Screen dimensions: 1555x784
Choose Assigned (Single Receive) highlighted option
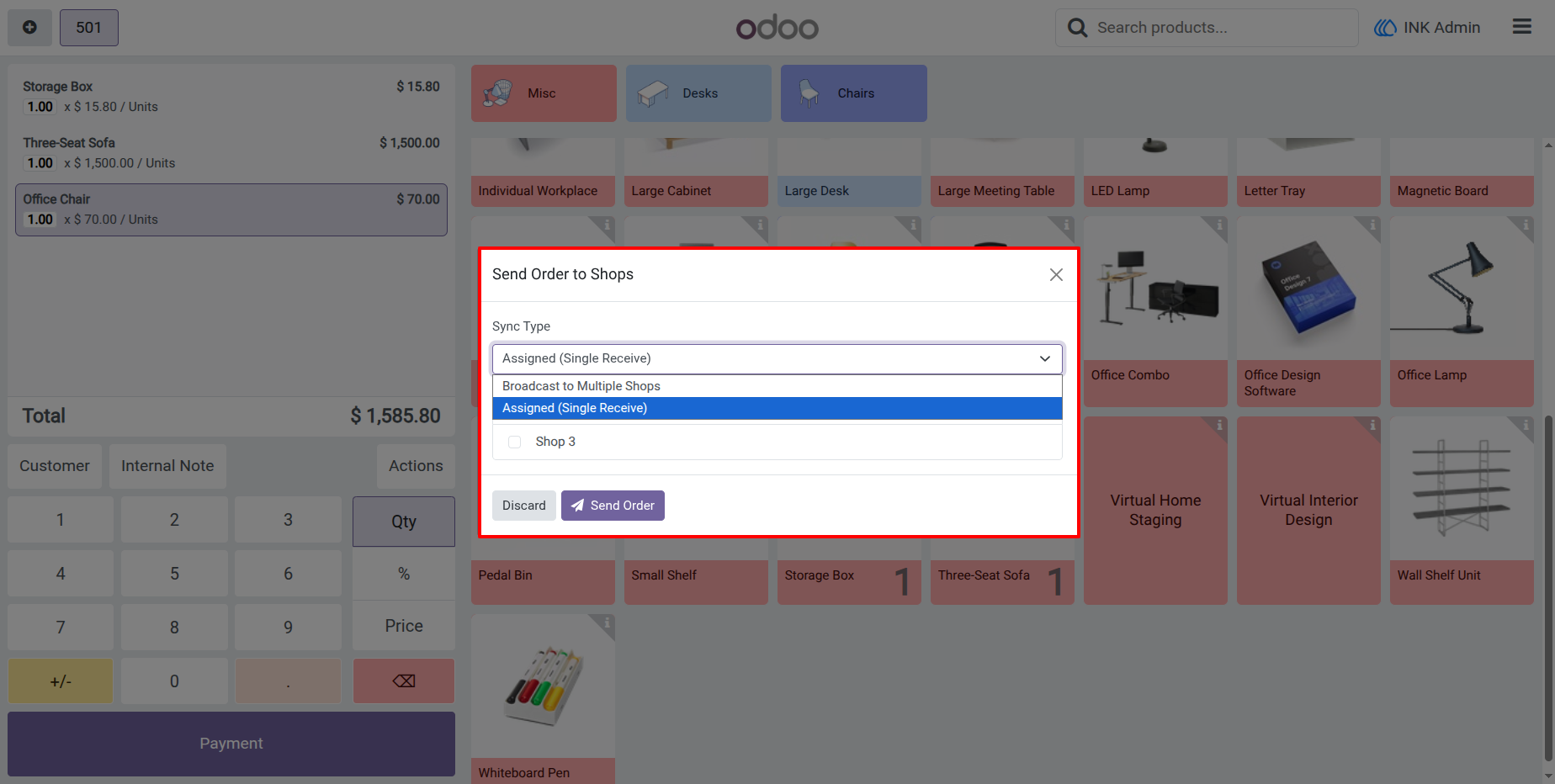tap(777, 408)
